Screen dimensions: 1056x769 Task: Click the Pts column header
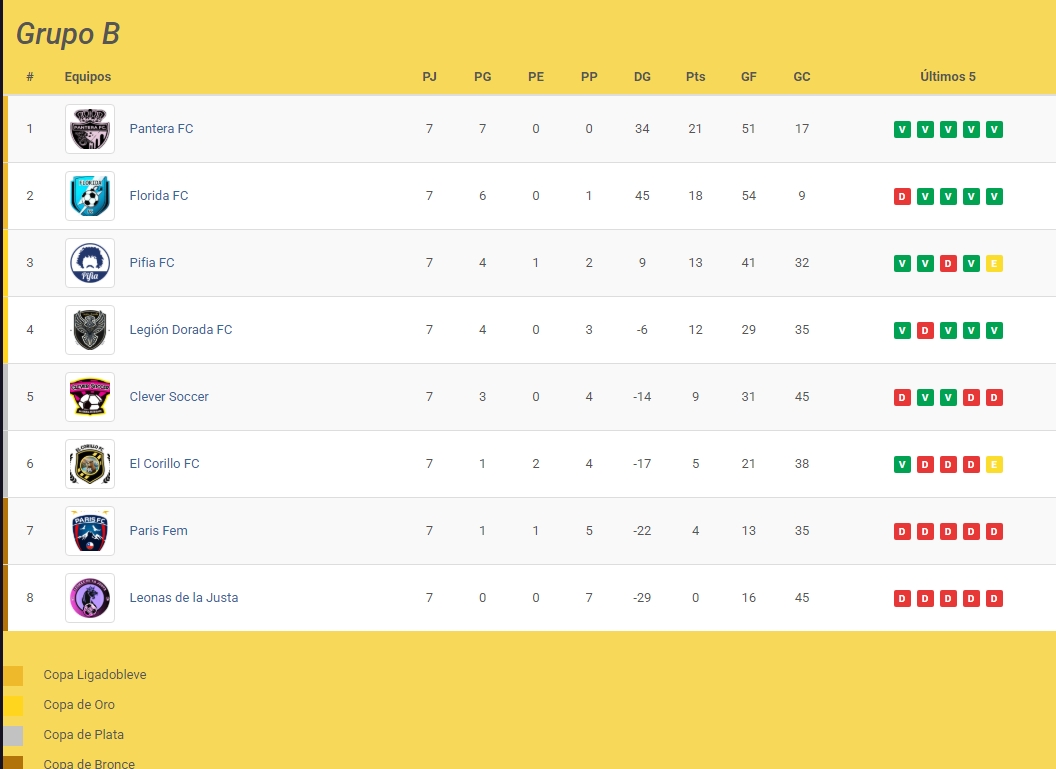pyautogui.click(x=695, y=77)
